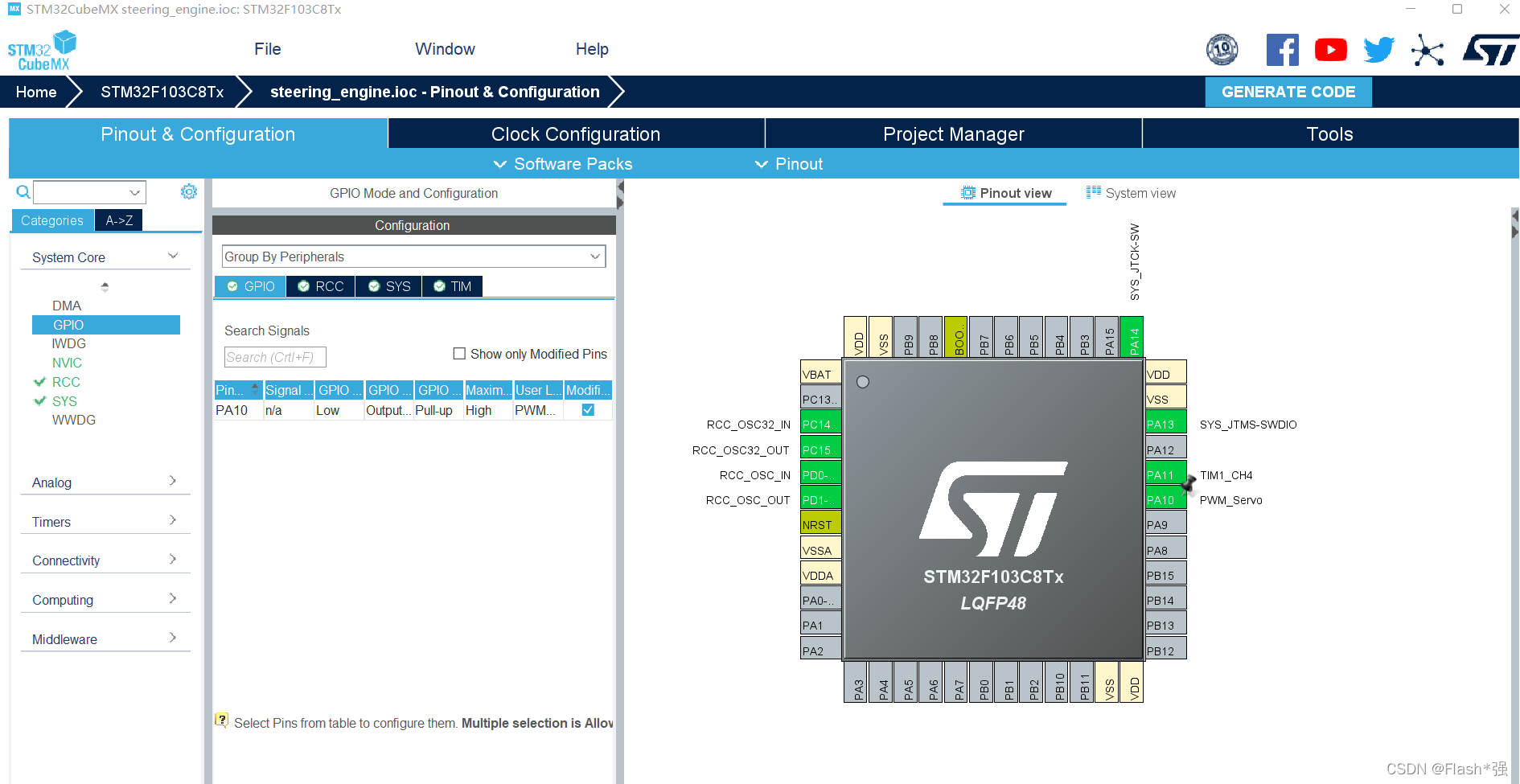Image resolution: width=1520 pixels, height=784 pixels.
Task: Go to Home breadcrumb
Action: click(36, 92)
